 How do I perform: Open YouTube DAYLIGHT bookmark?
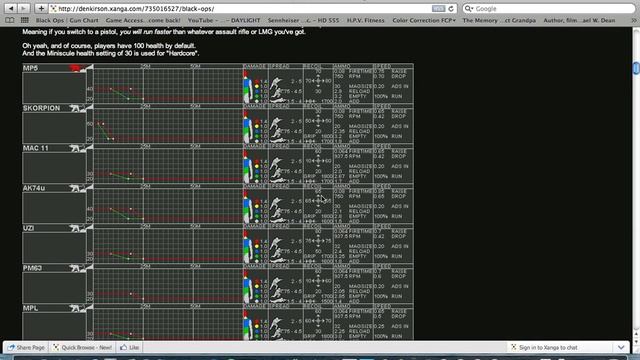pos(224,20)
